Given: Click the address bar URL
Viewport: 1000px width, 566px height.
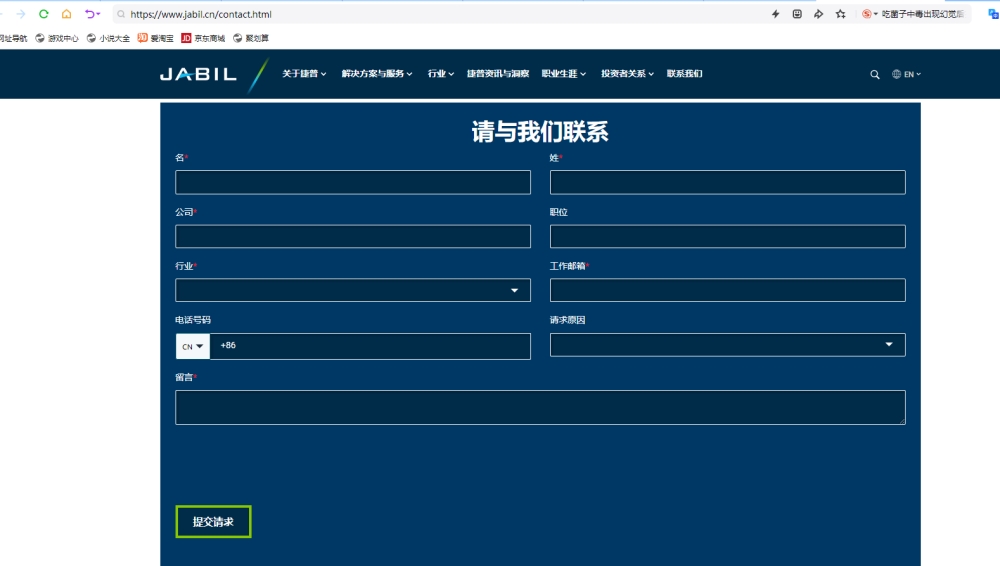Looking at the screenshot, I should [201, 14].
